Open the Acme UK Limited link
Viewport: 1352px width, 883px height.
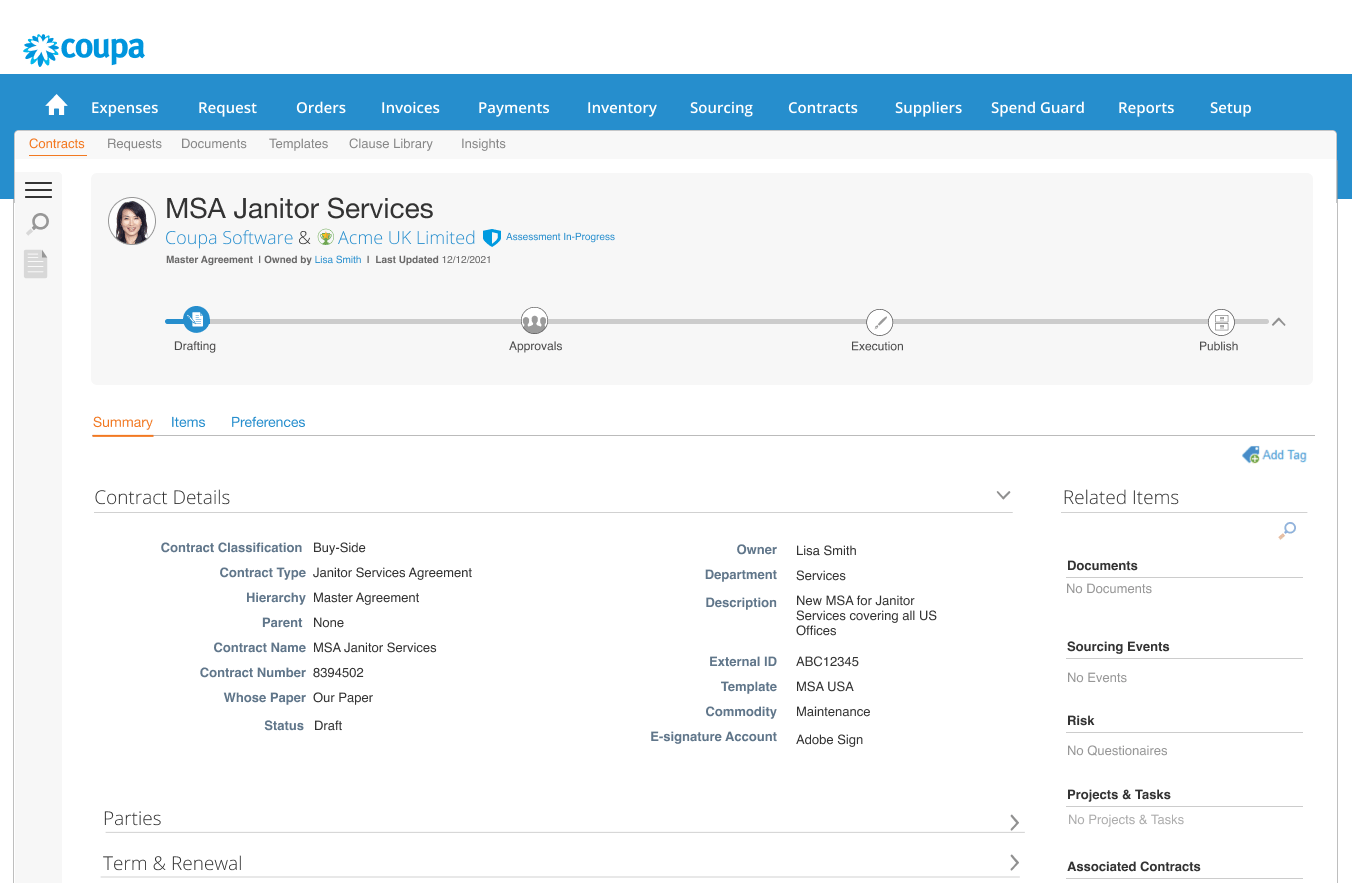click(x=407, y=238)
